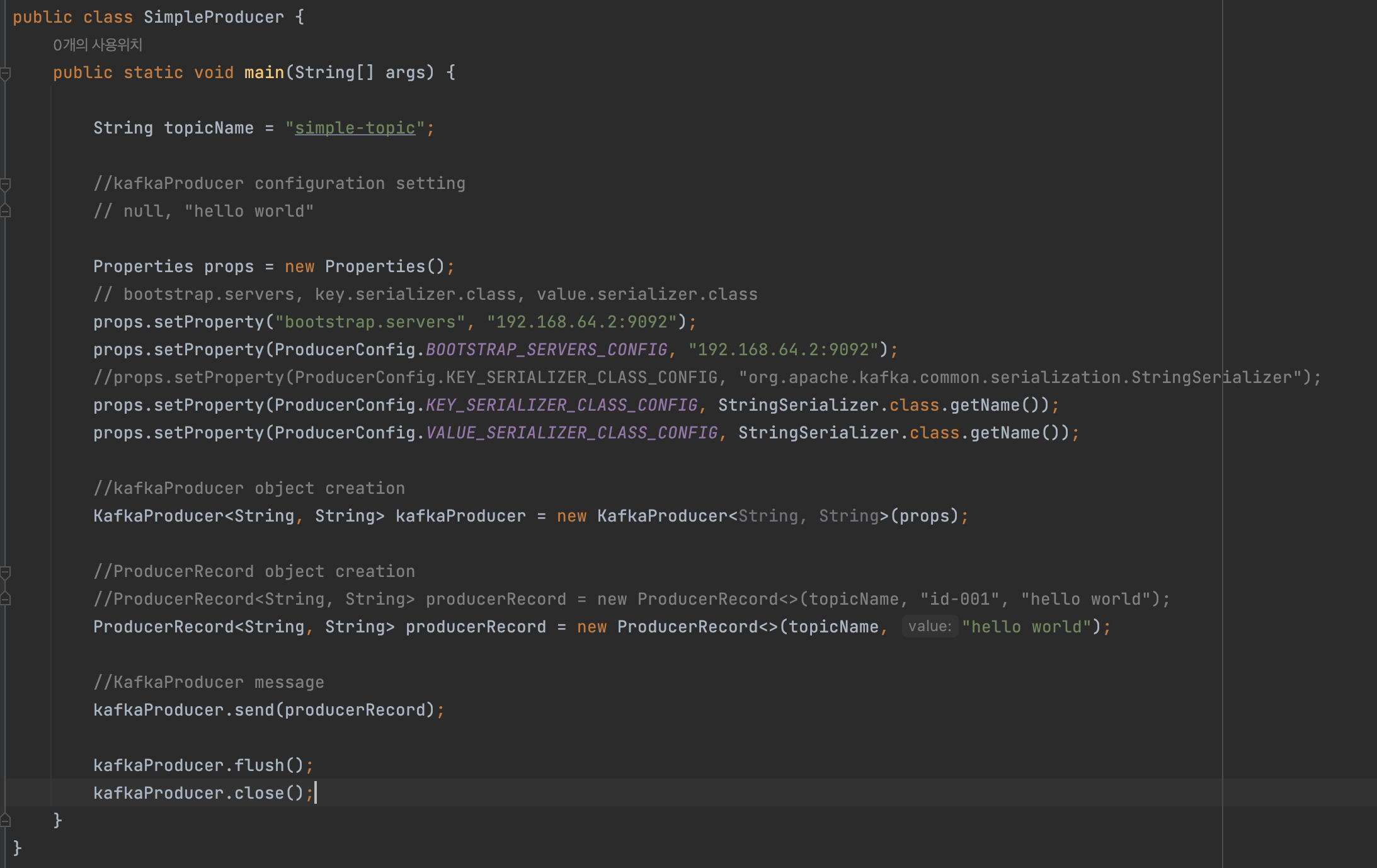Click the italic KEY_SERIALIZER_CLASS_CONFIG constant

pos(562,405)
